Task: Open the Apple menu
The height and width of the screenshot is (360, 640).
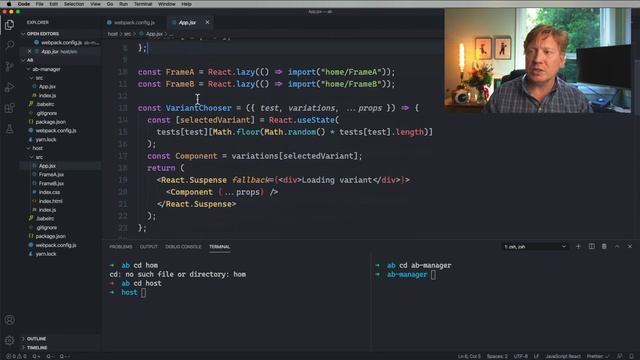Action: (9, 4)
